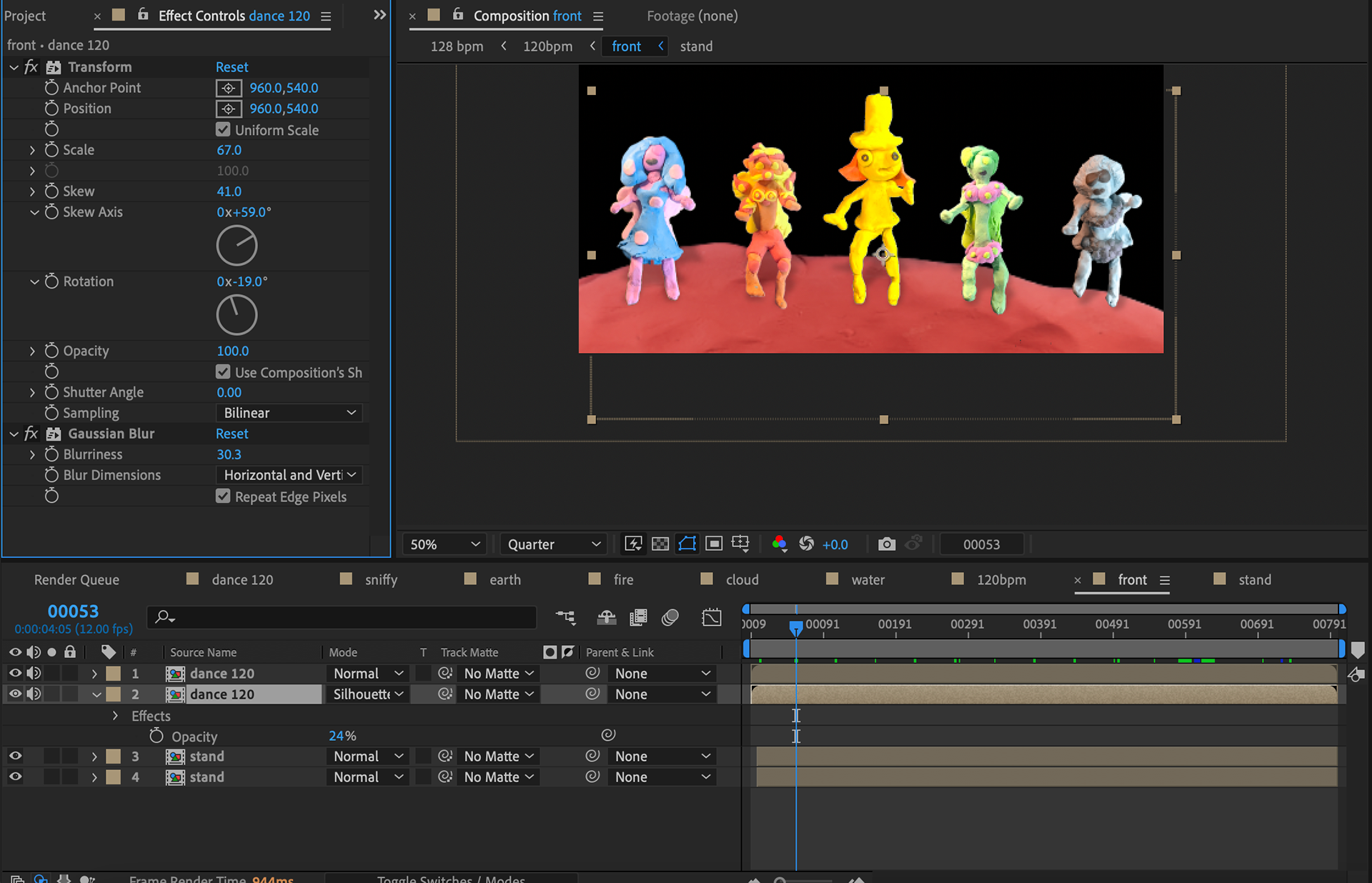This screenshot has height=883, width=1372.
Task: Toggle the motion blur enable icon
Action: pyautogui.click(x=670, y=617)
